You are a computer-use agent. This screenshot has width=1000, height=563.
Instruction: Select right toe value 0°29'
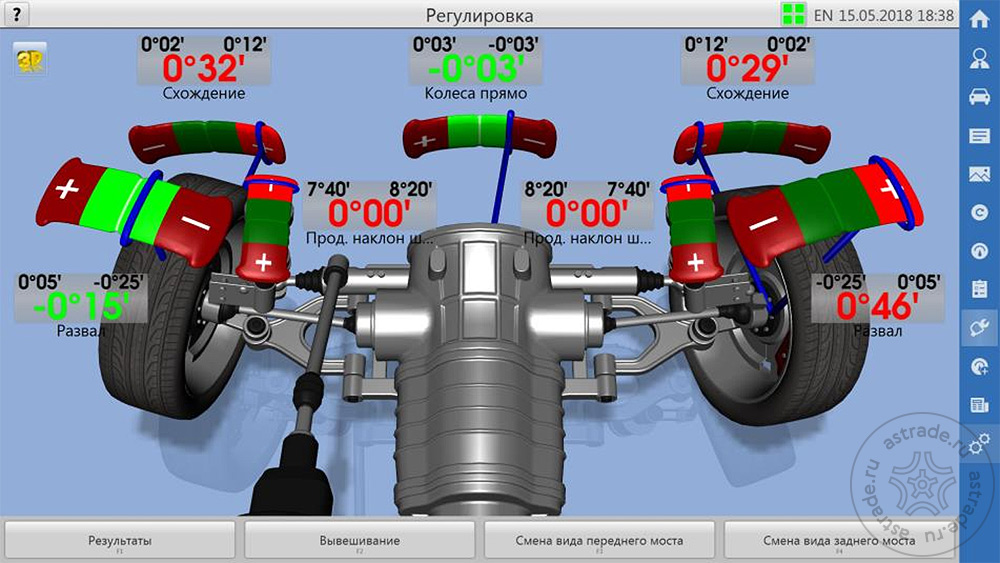[747, 68]
